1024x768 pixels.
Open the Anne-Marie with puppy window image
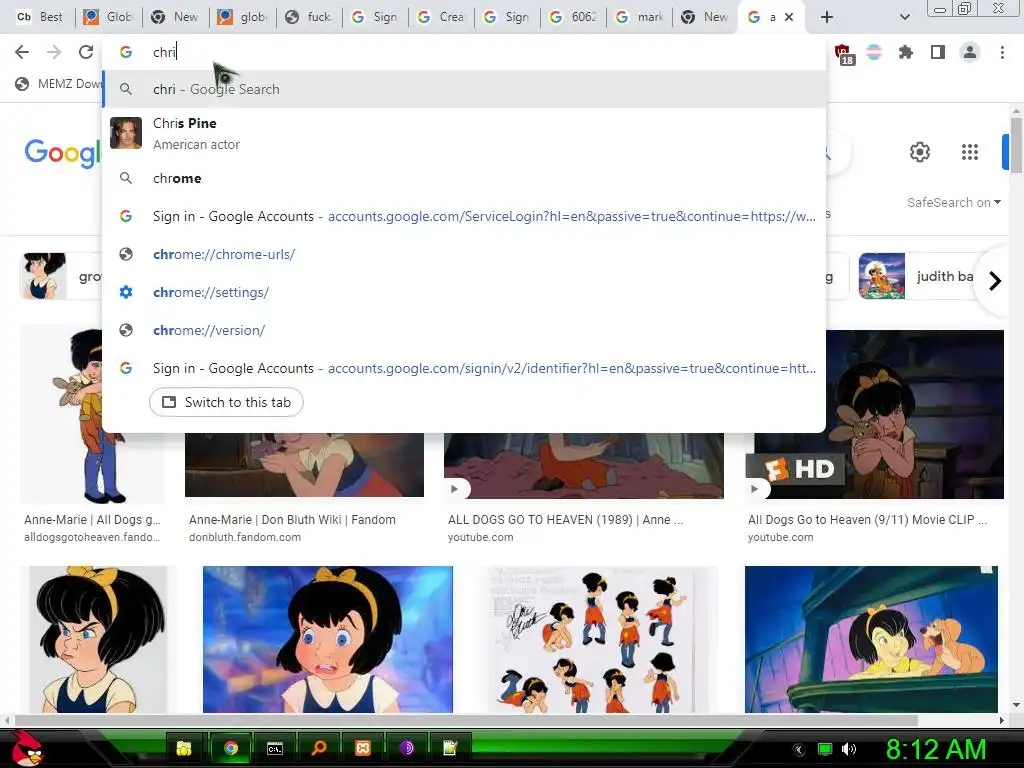click(871, 639)
